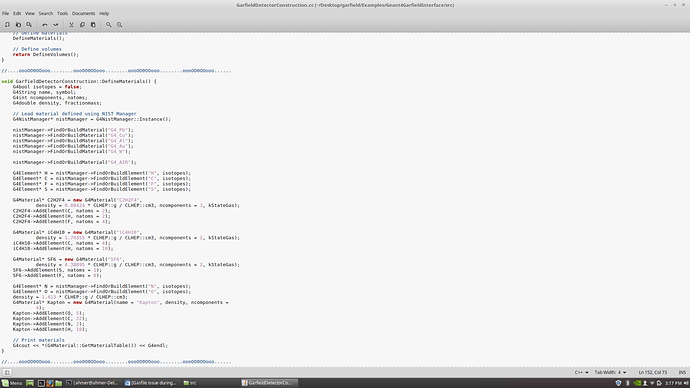The height and width of the screenshot is (388, 690).
Task: Click the G4cout GetMaterialTable line
Action: coord(90,345)
